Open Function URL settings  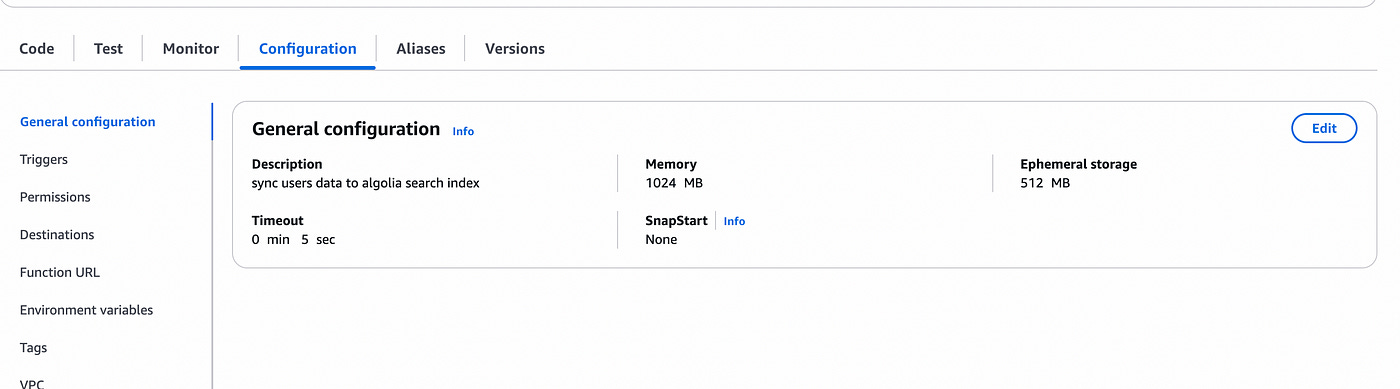60,272
